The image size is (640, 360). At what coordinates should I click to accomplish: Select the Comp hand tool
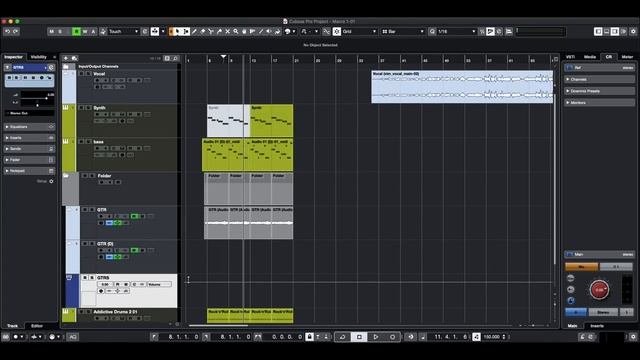(x=244, y=31)
